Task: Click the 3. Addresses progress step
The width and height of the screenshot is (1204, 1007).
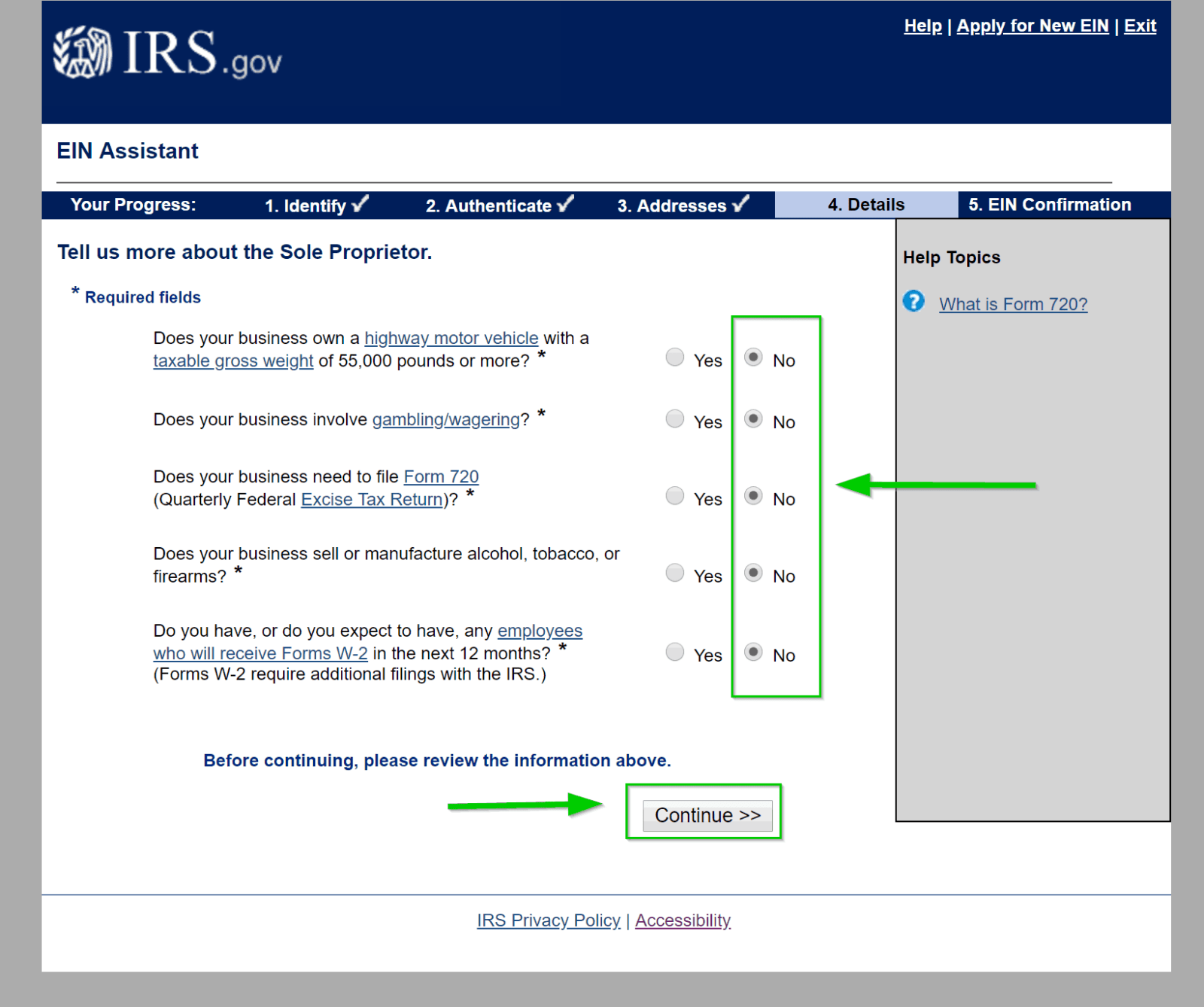Action: (x=683, y=205)
